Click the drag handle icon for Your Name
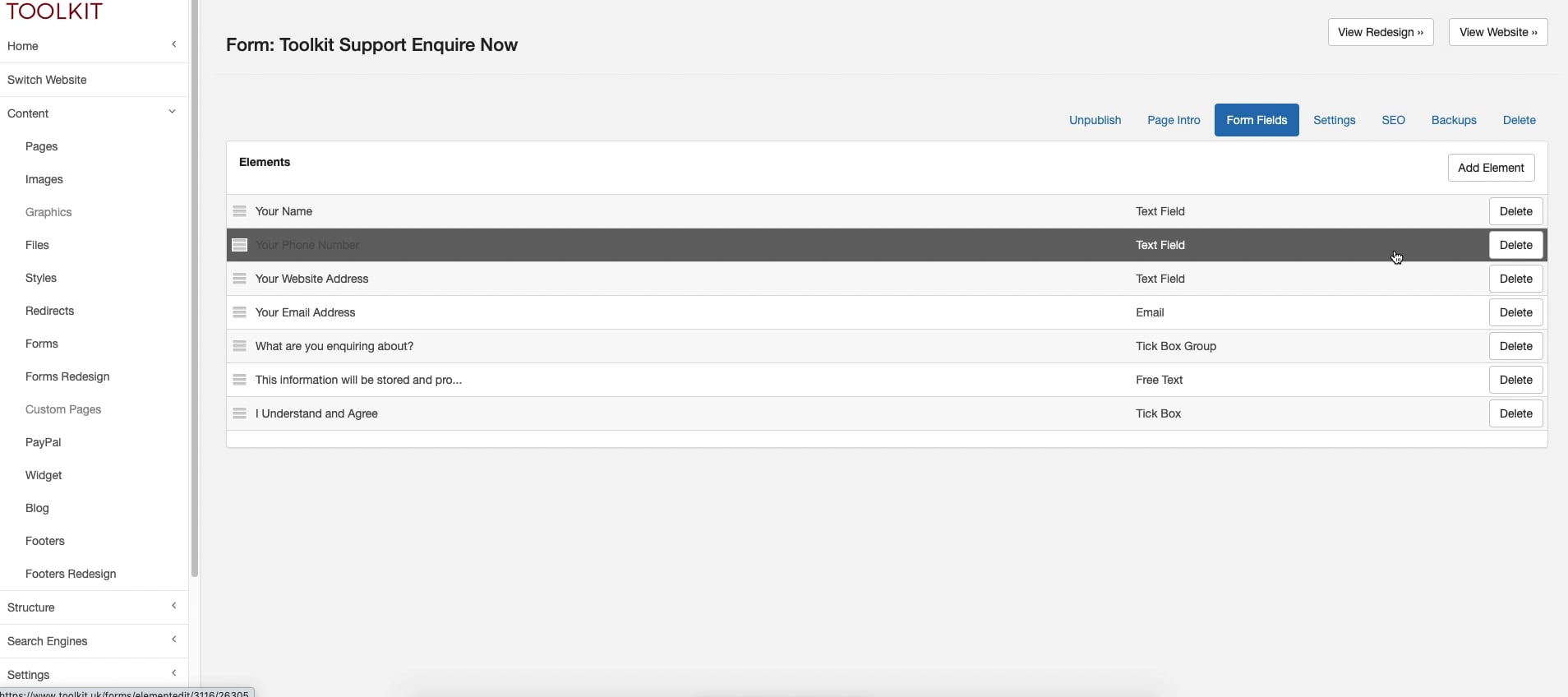Screen dimensions: 1568x697 point(239,211)
